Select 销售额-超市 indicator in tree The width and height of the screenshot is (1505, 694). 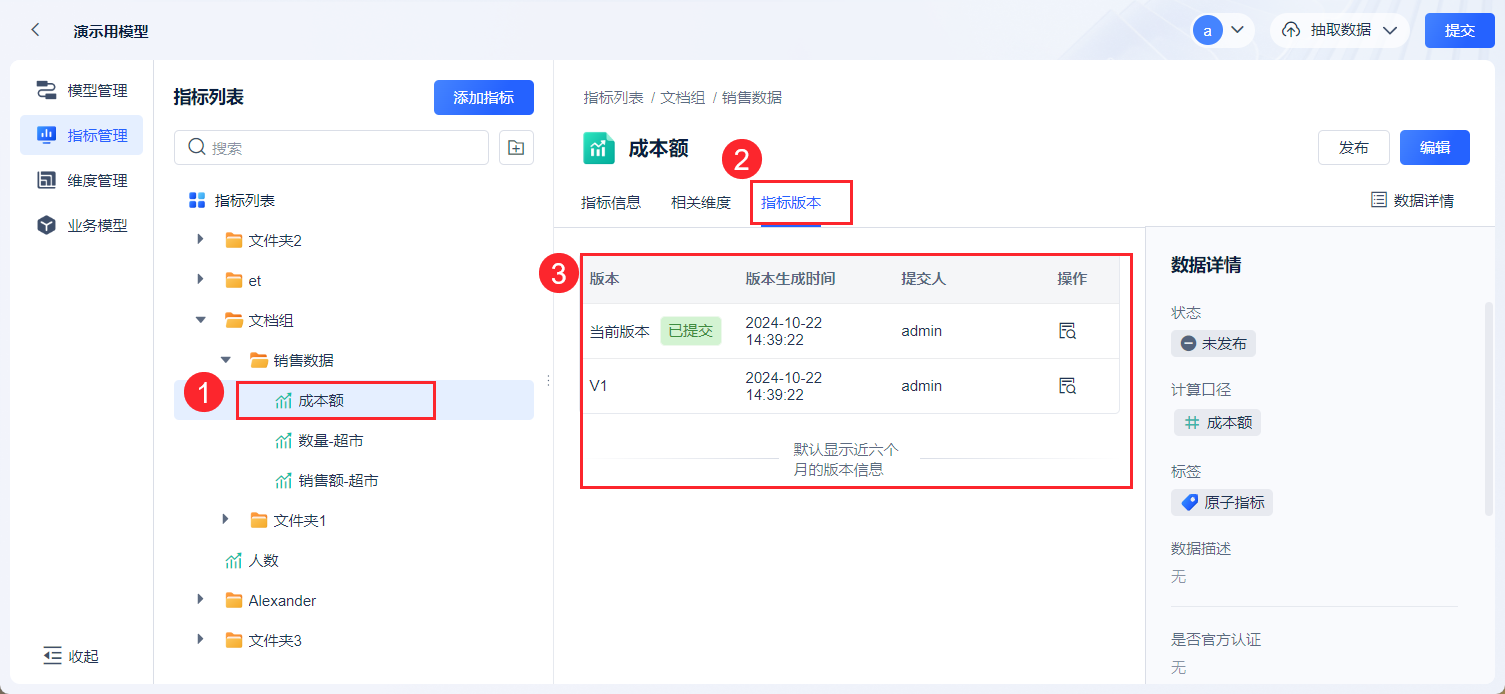338,481
